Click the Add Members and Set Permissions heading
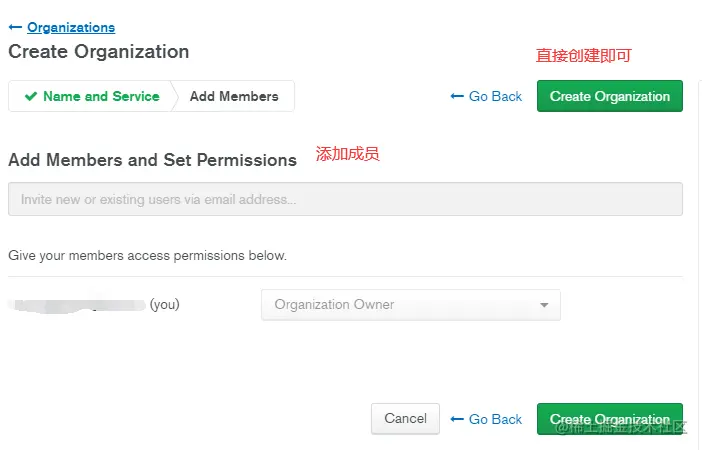This screenshot has width=702, height=450. pyautogui.click(x=152, y=160)
